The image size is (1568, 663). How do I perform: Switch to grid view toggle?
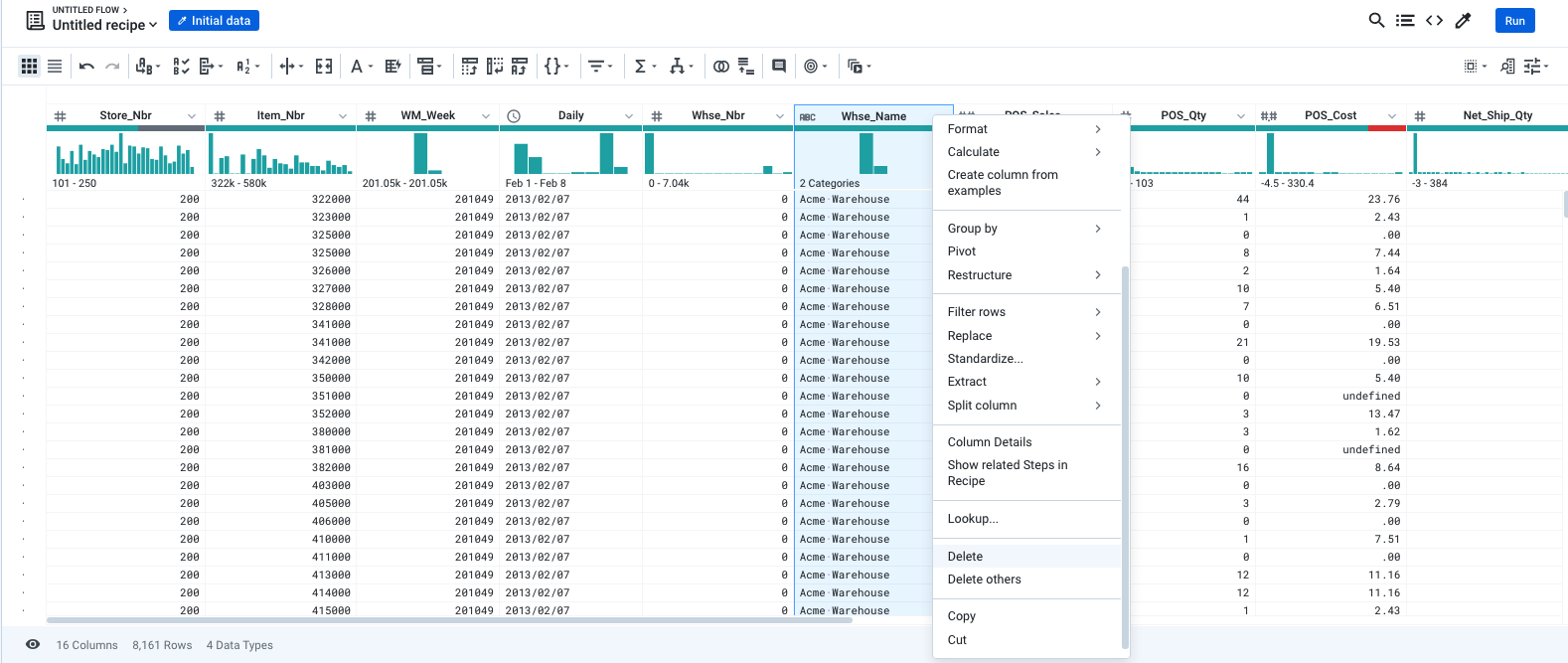click(x=29, y=67)
